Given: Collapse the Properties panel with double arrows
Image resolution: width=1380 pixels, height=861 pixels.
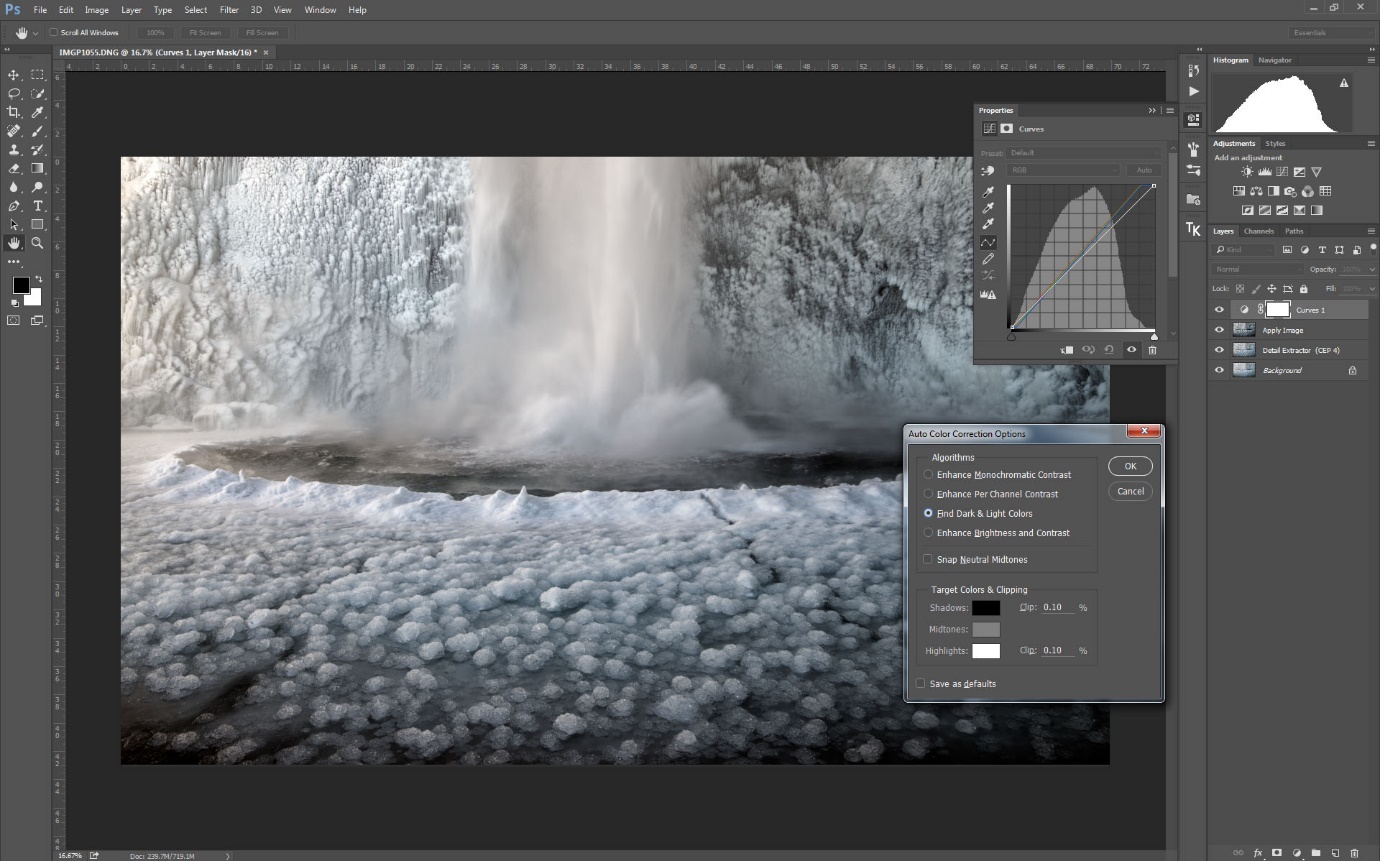Looking at the screenshot, I should [x=1152, y=110].
